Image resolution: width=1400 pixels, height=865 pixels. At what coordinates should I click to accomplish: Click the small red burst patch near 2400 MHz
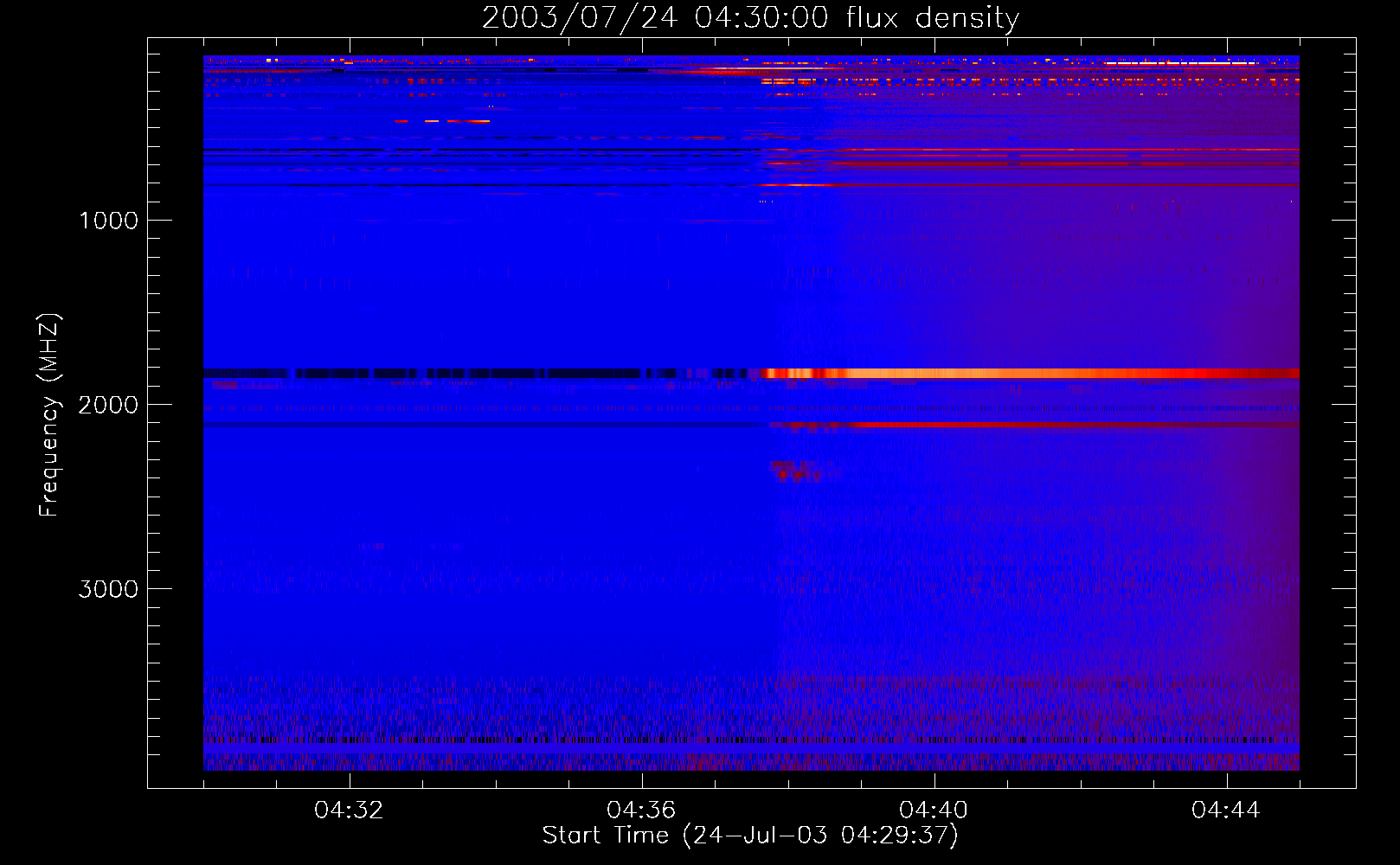click(x=796, y=471)
